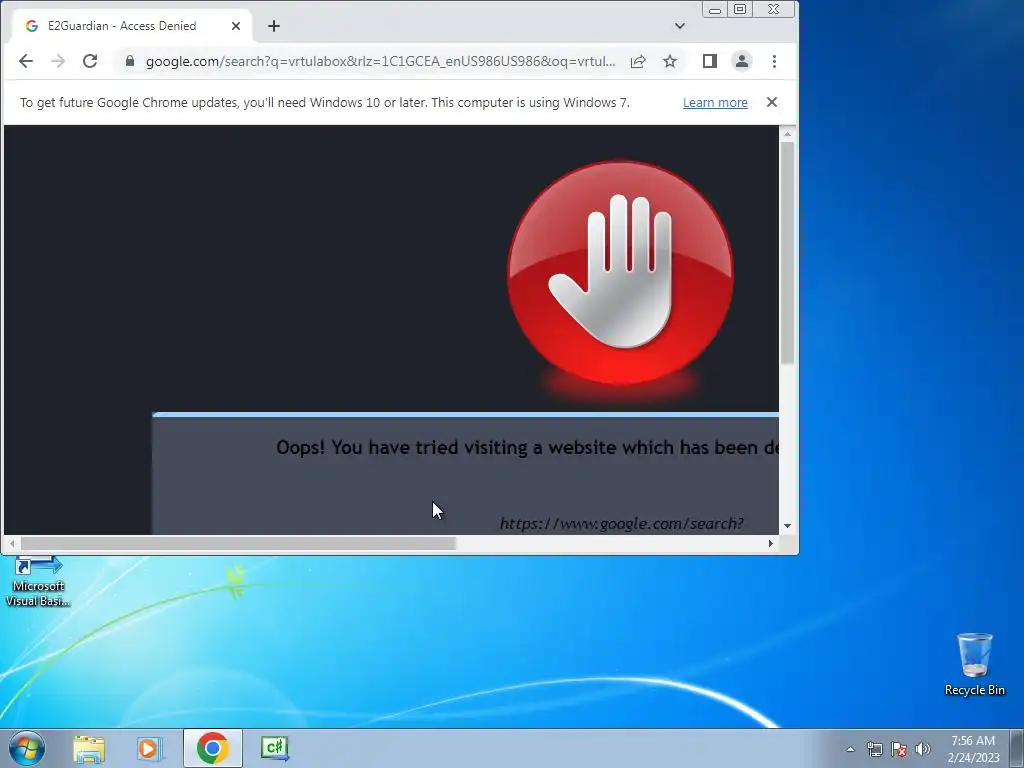The height and width of the screenshot is (768, 1024).
Task: Click the Show desktop strip
Action: (x=1017, y=749)
